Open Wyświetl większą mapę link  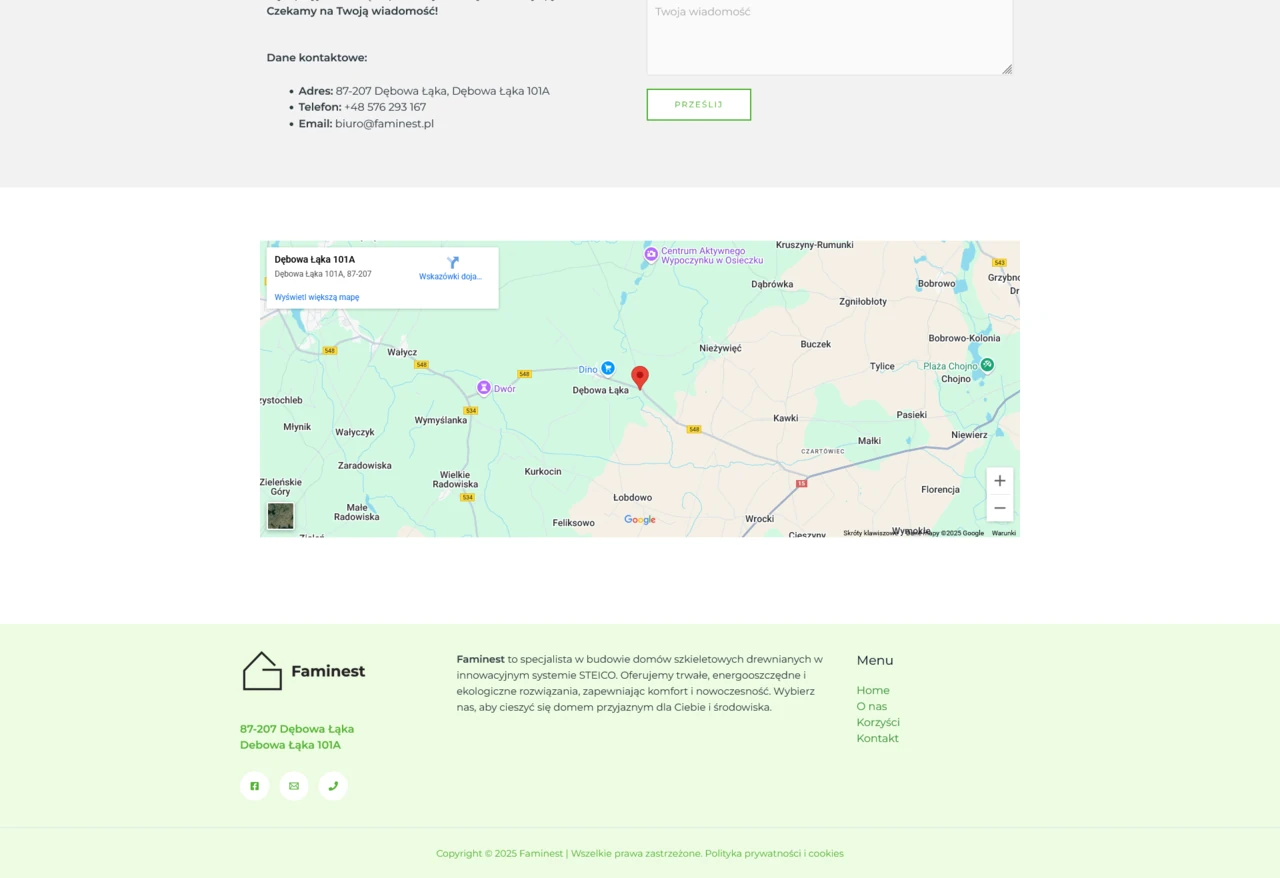[x=317, y=297]
